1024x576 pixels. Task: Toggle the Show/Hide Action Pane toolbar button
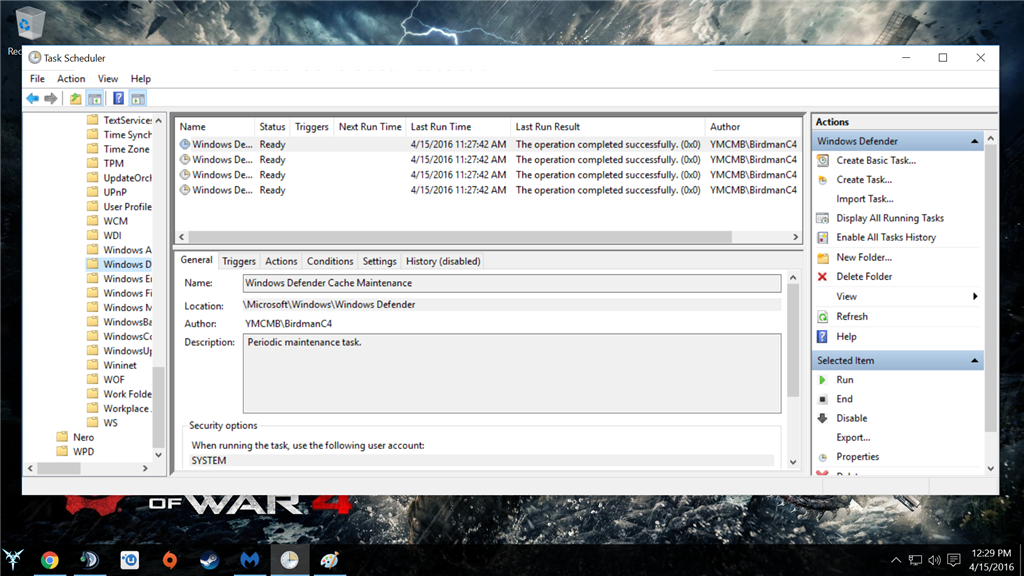[x=137, y=99]
